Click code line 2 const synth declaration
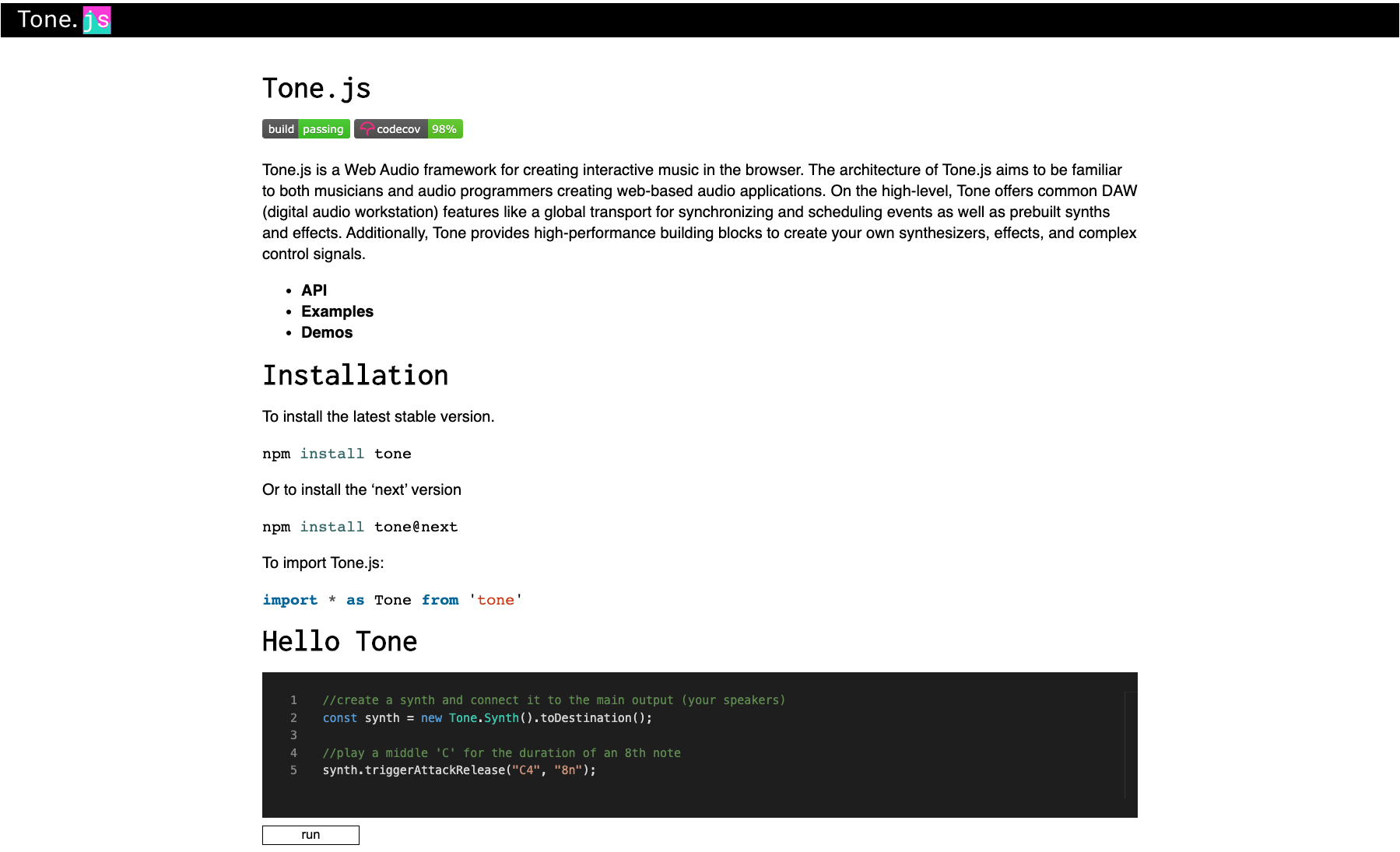This screenshot has height=852, width=1400. click(x=487, y=718)
